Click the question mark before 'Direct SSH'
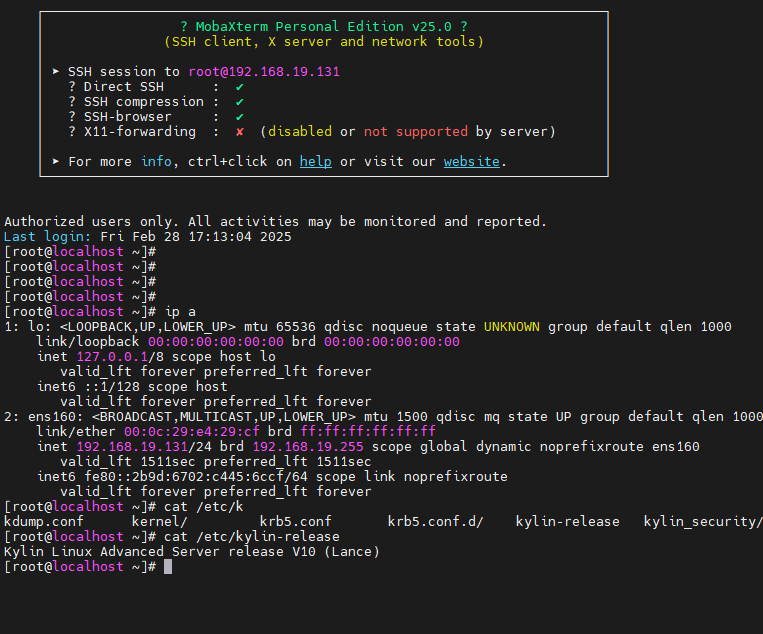Viewport: 763px width, 634px height. 72,87
